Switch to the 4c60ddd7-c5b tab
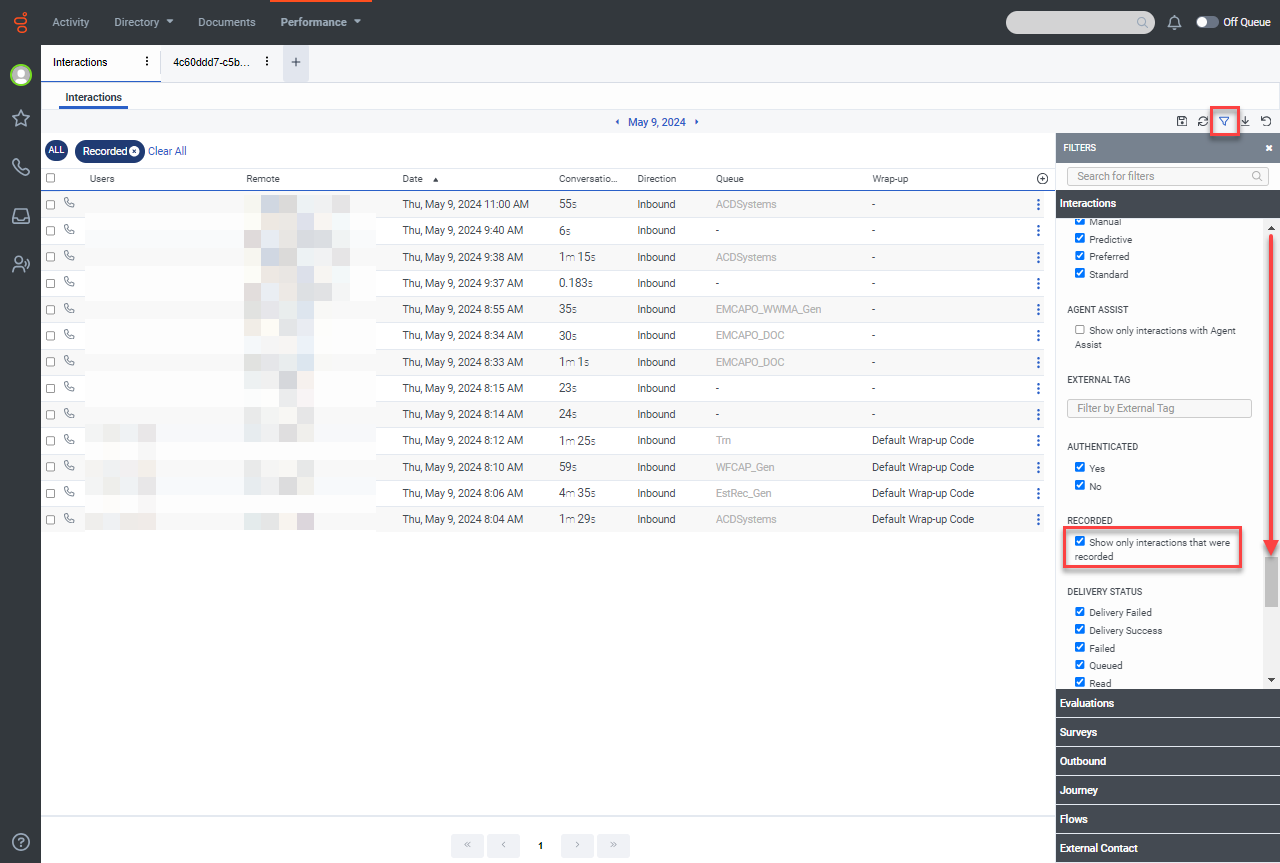 [210, 62]
